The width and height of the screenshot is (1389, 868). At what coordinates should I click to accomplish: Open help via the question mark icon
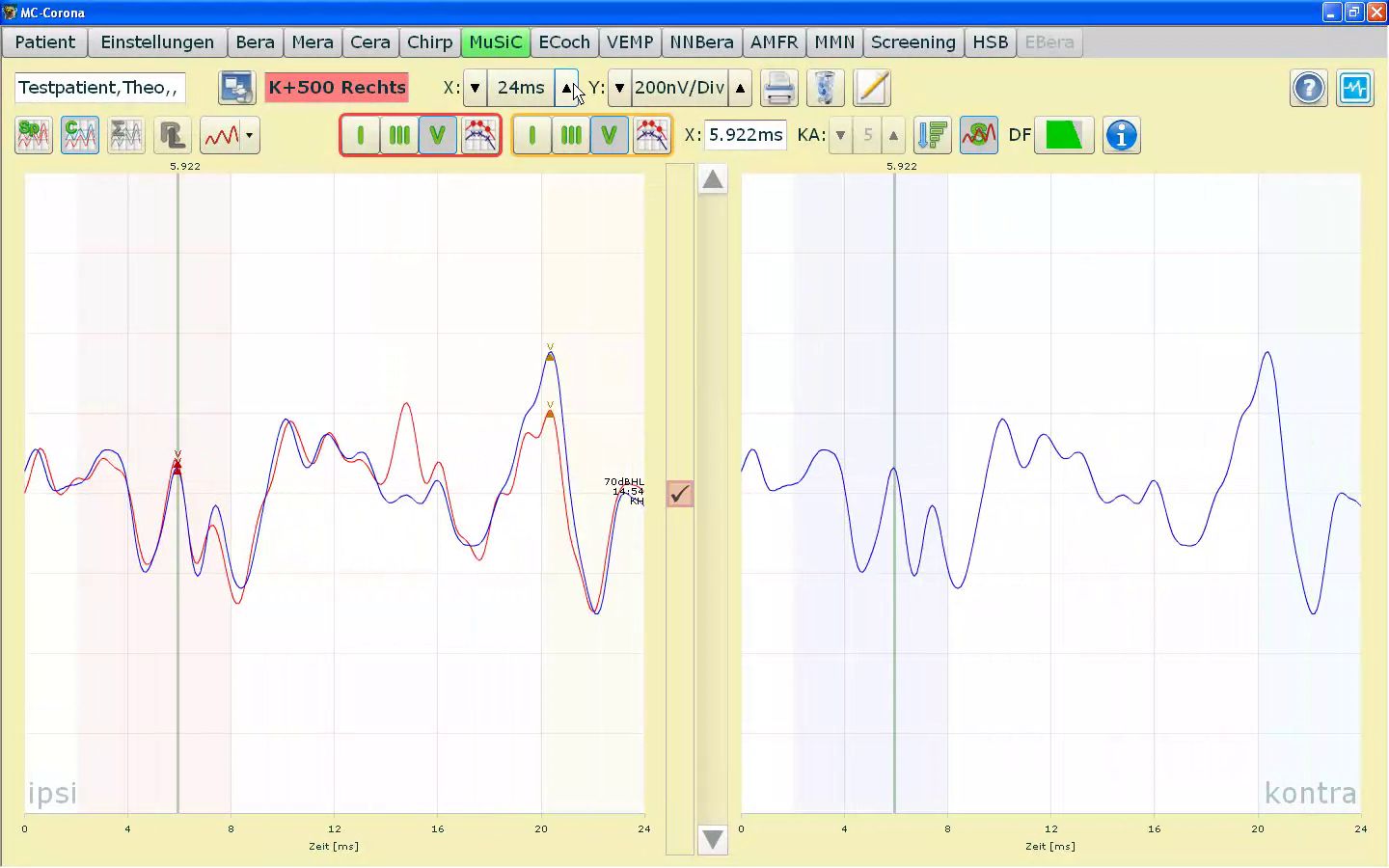[x=1309, y=88]
